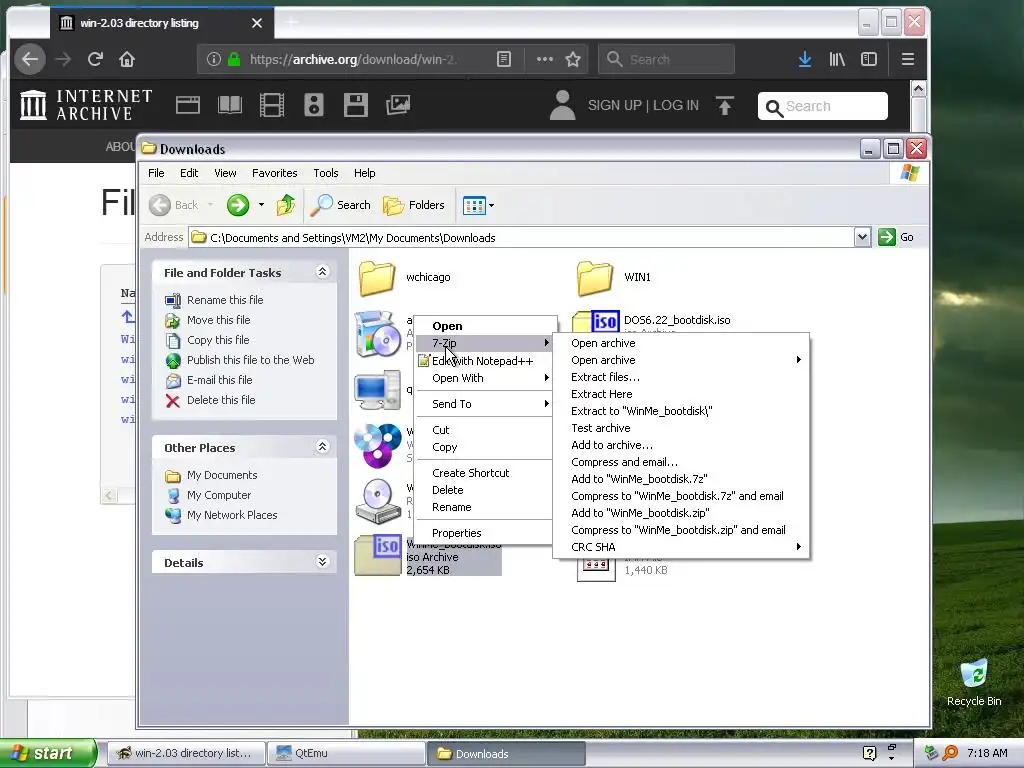This screenshot has height=768, width=1024.
Task: Choose Add to "WinMe_bootdisk.zip"
Action: (680, 513)
